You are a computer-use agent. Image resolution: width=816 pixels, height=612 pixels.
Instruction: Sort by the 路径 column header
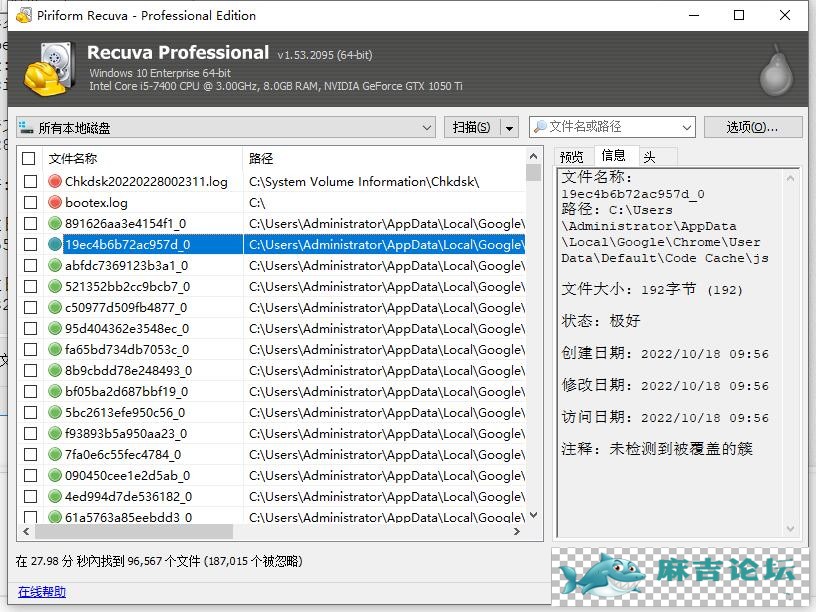(x=384, y=158)
